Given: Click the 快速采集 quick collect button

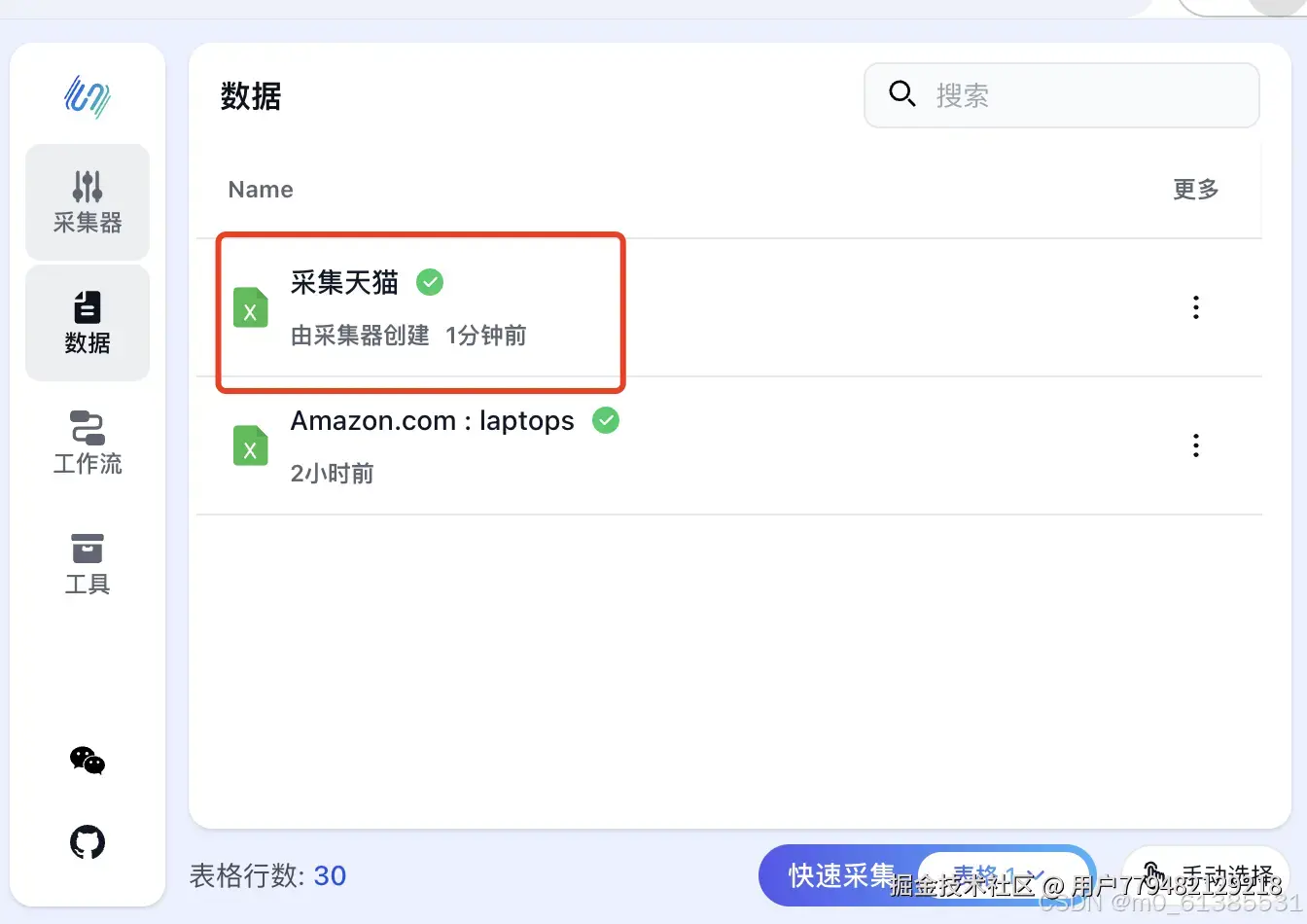Looking at the screenshot, I should coord(840,875).
